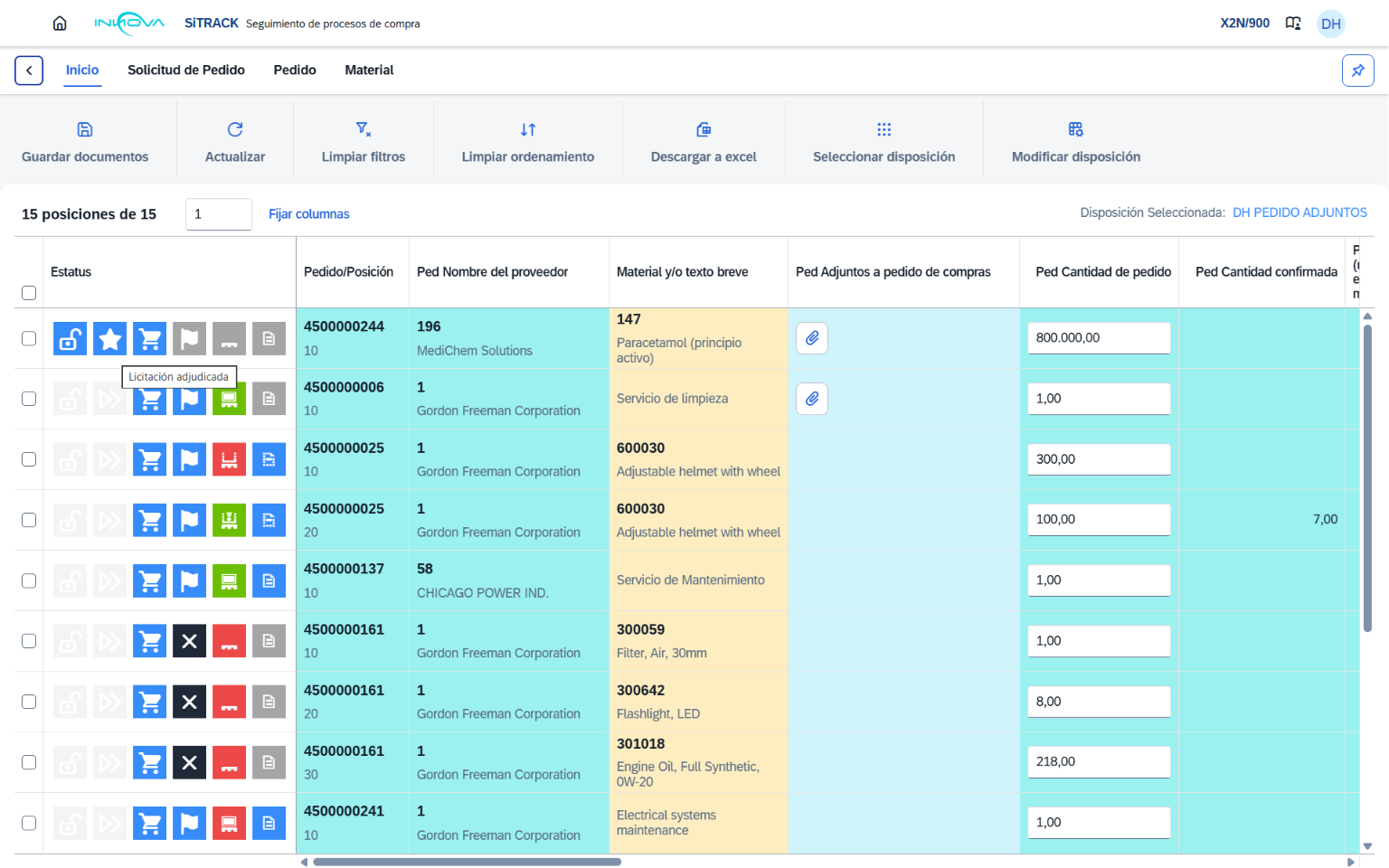Viewport: 1389px width, 868px height.
Task: Click blue document icon for order 4500000137
Action: pos(269,580)
